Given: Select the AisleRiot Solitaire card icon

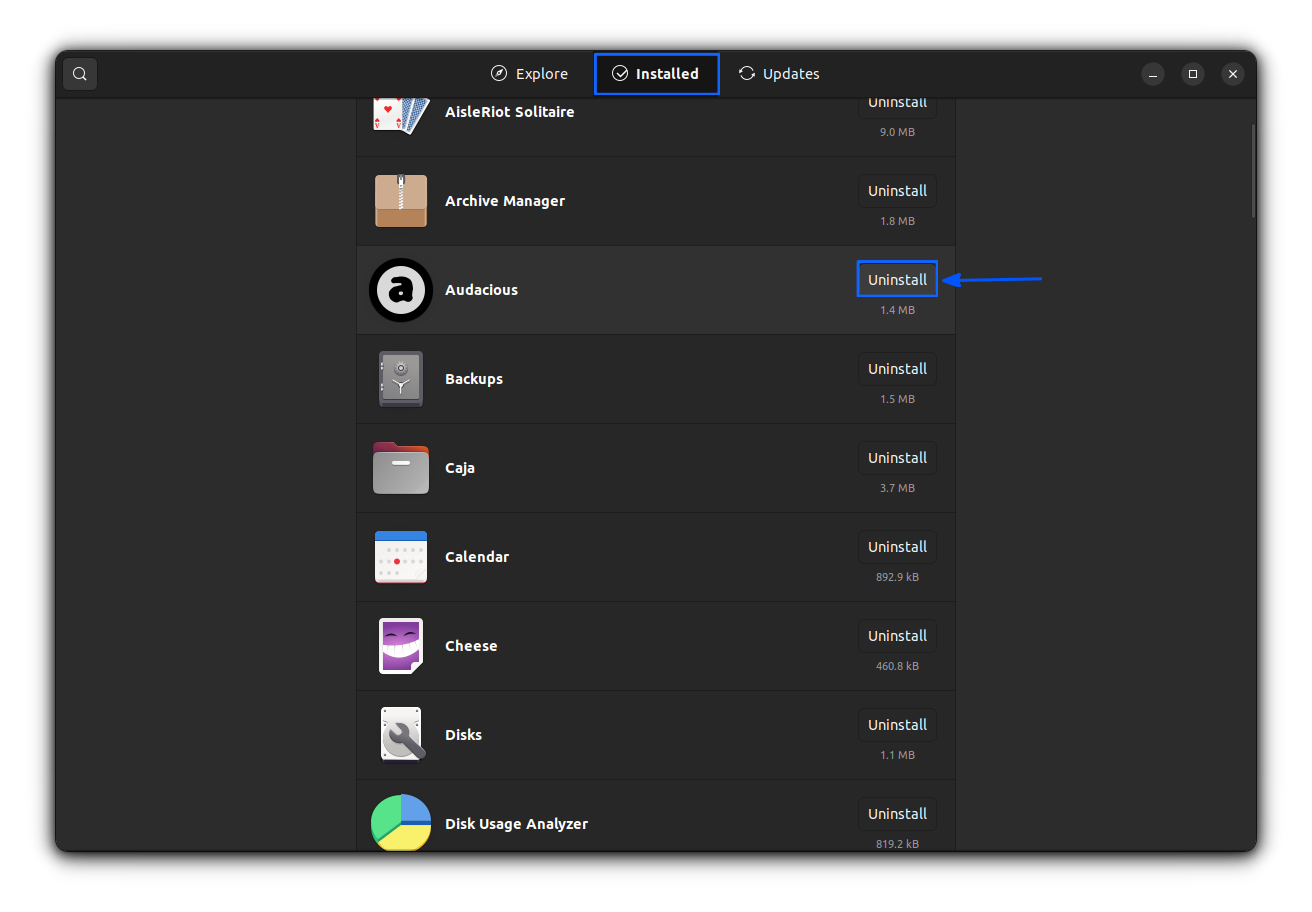Looking at the screenshot, I should pos(400,111).
